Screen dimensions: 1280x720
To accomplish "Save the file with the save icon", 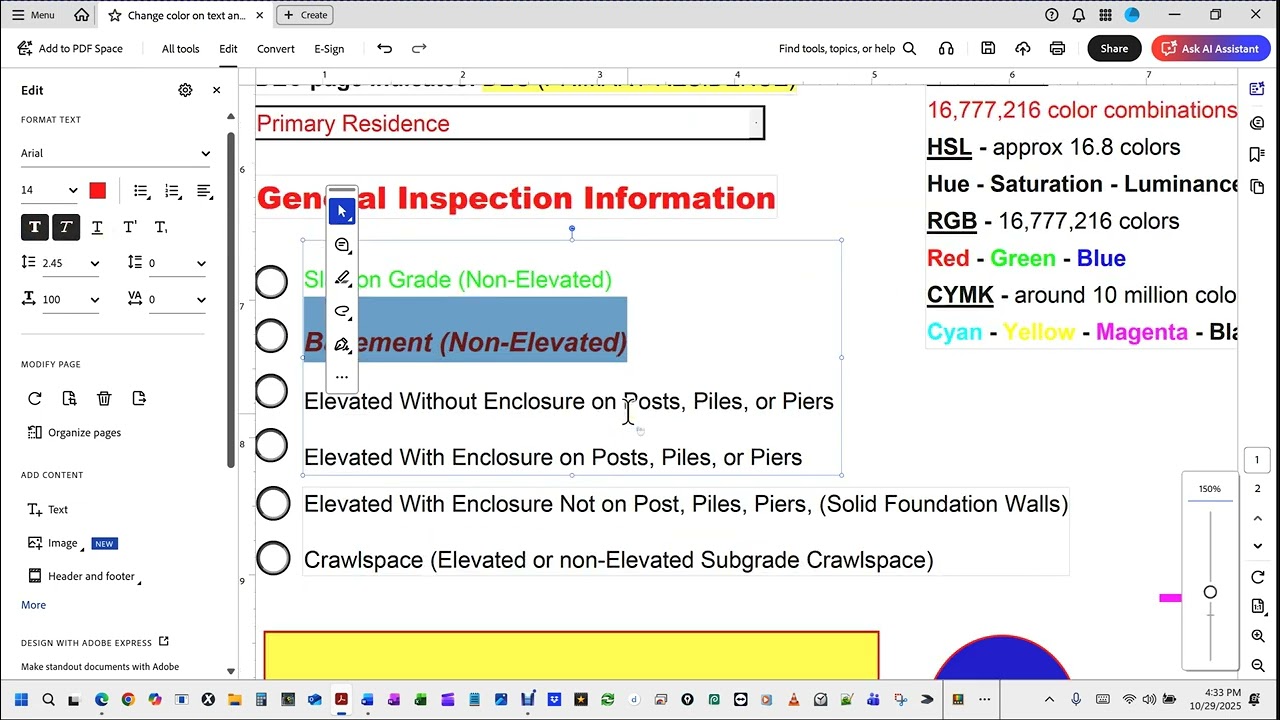I will 988,48.
